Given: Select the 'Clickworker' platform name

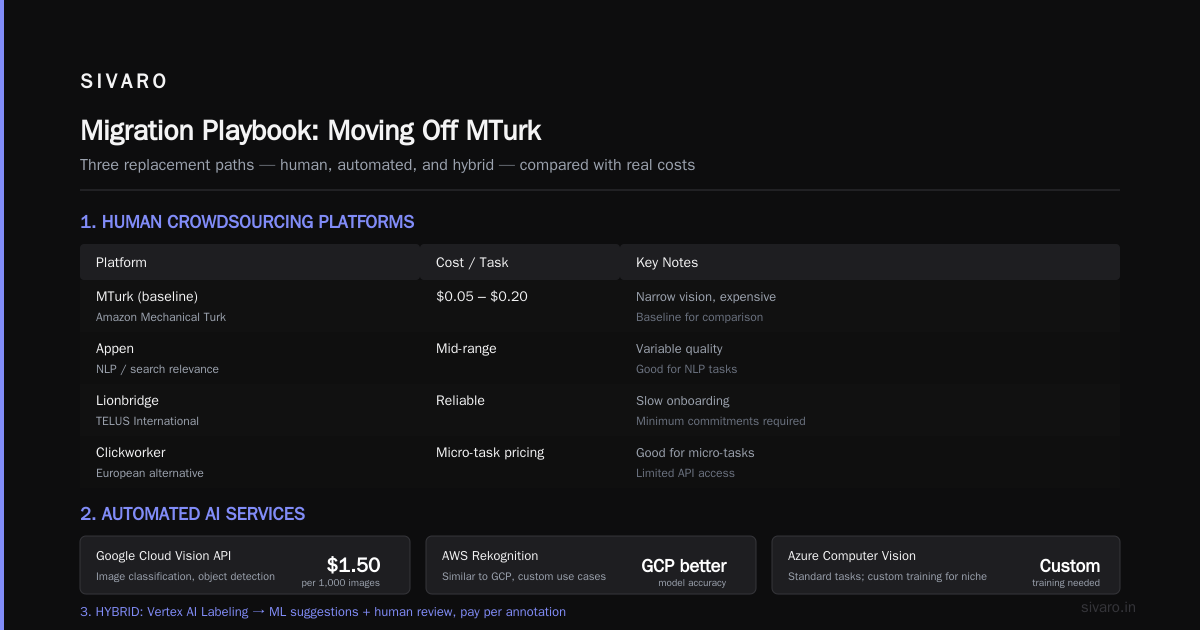Looking at the screenshot, I should coord(131,452).
